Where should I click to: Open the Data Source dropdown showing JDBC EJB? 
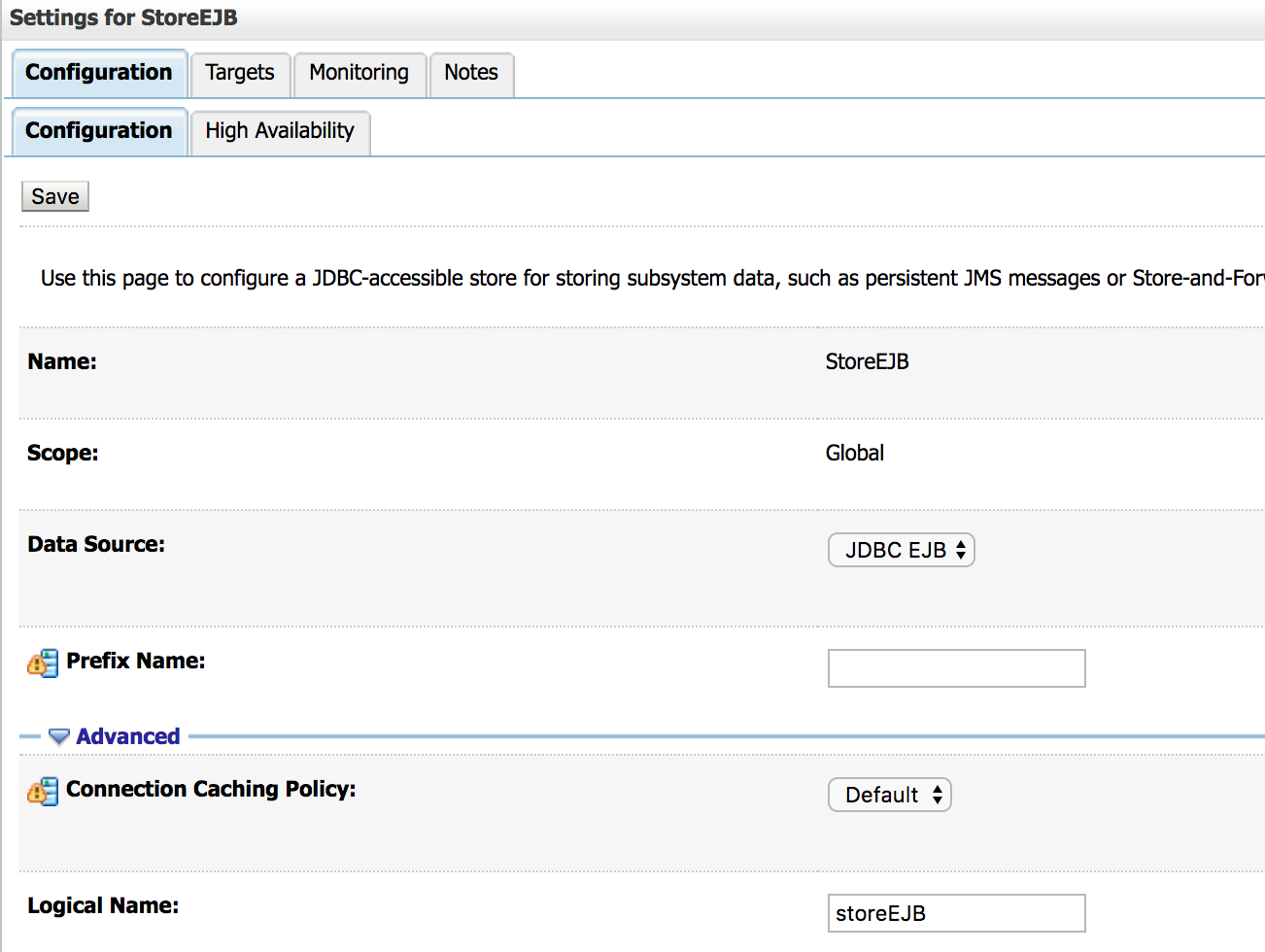pyautogui.click(x=901, y=551)
